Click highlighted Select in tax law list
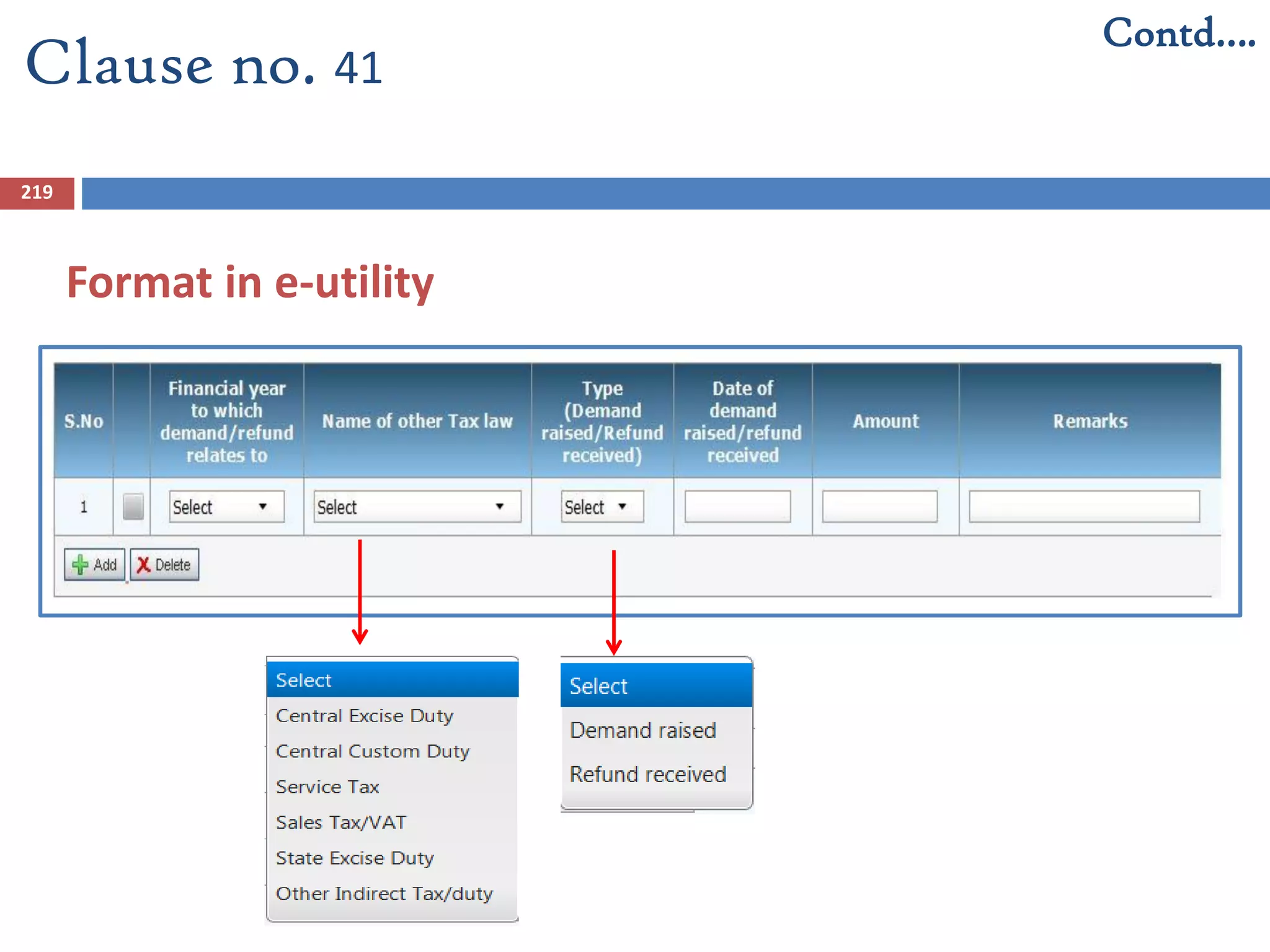Screen dimensions: 1270x952 393,680
